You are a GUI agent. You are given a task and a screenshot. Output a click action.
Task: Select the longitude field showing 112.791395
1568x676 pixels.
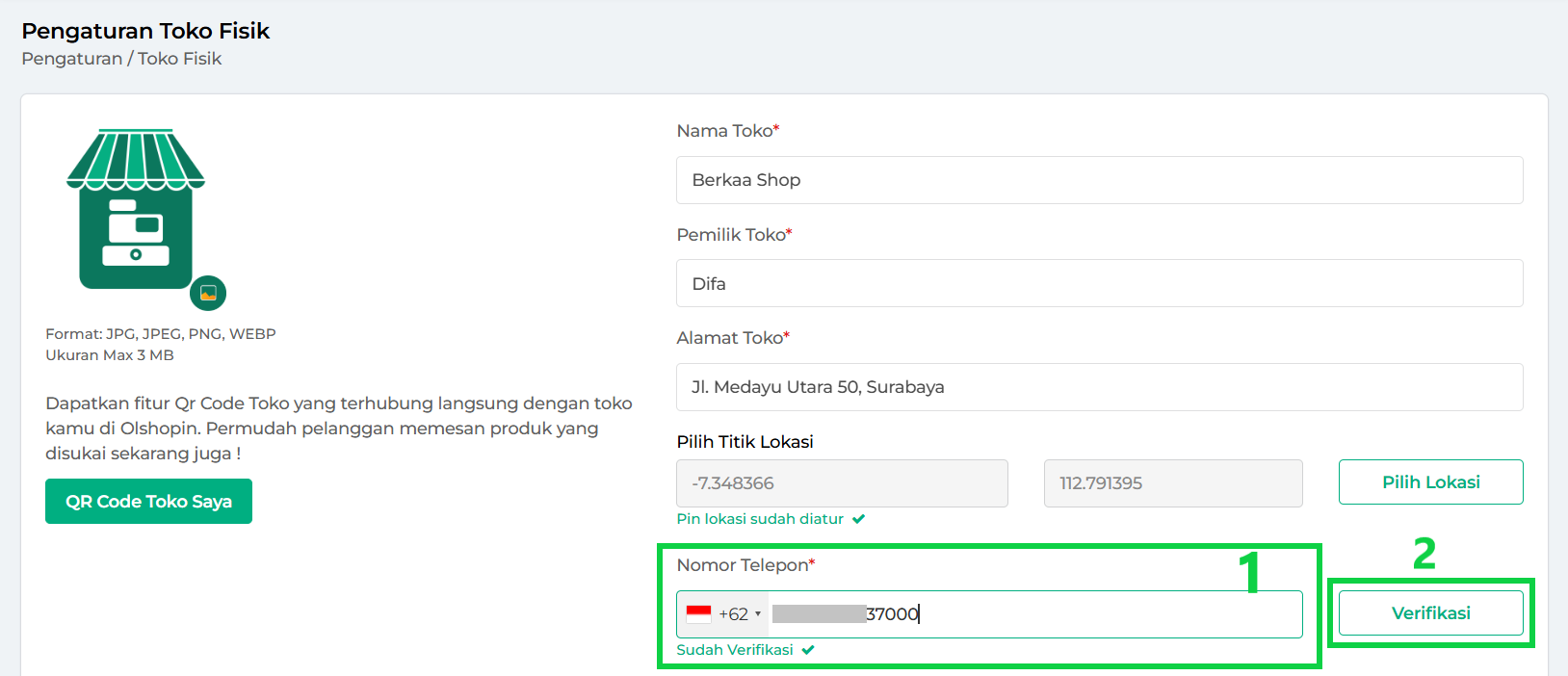tap(1172, 483)
